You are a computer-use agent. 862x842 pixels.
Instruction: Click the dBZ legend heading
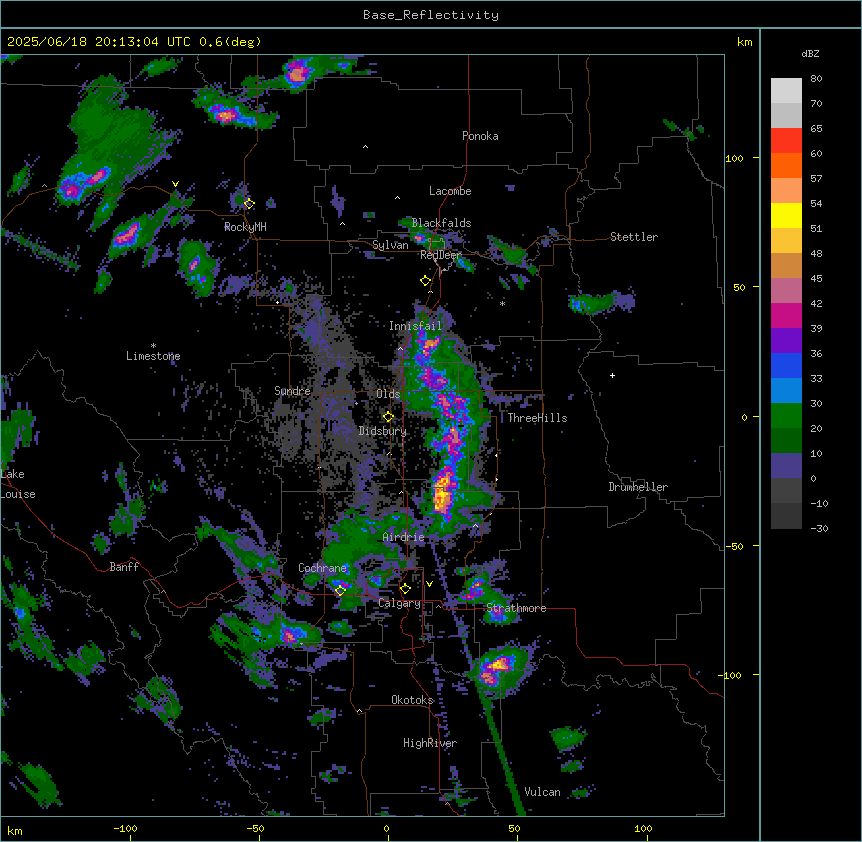point(810,54)
